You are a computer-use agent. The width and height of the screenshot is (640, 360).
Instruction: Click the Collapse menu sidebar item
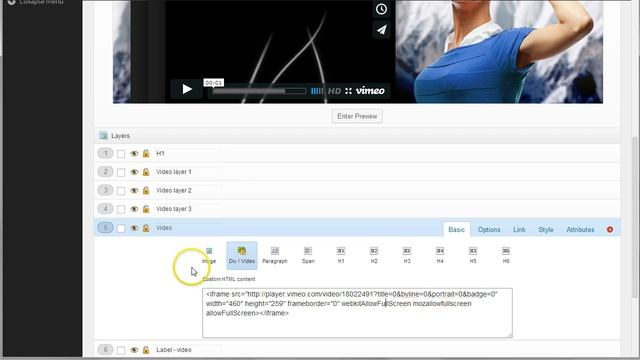pos(37,2)
